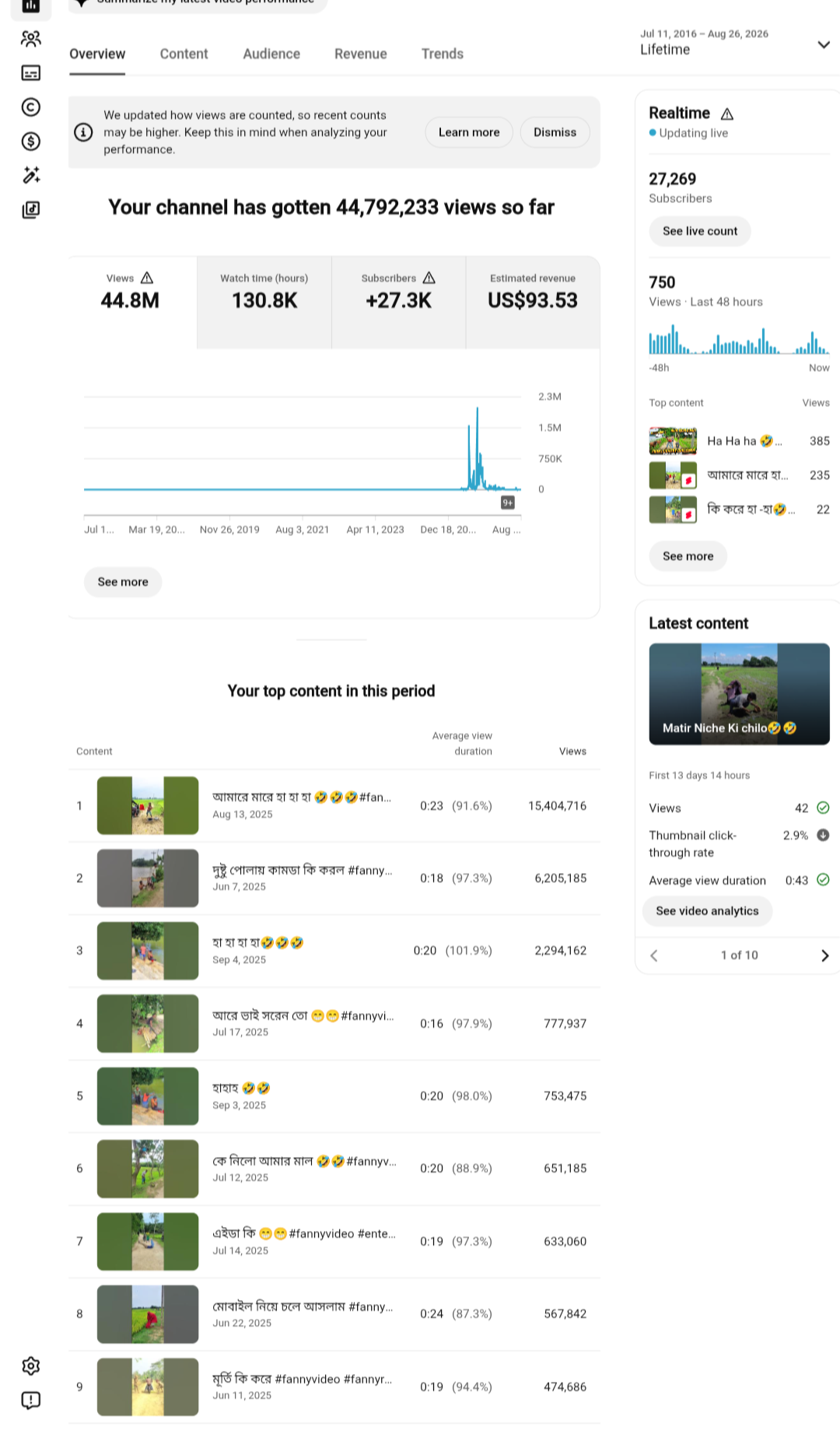Select the Subscribers +27.3K metric card
The width and height of the screenshot is (840, 1434).
point(398,302)
